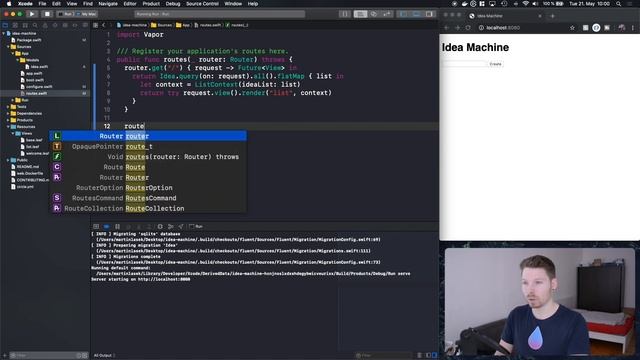Hide the debug area with the leftmost debug bar button
The height and width of the screenshot is (360, 640).
tap(96, 226)
